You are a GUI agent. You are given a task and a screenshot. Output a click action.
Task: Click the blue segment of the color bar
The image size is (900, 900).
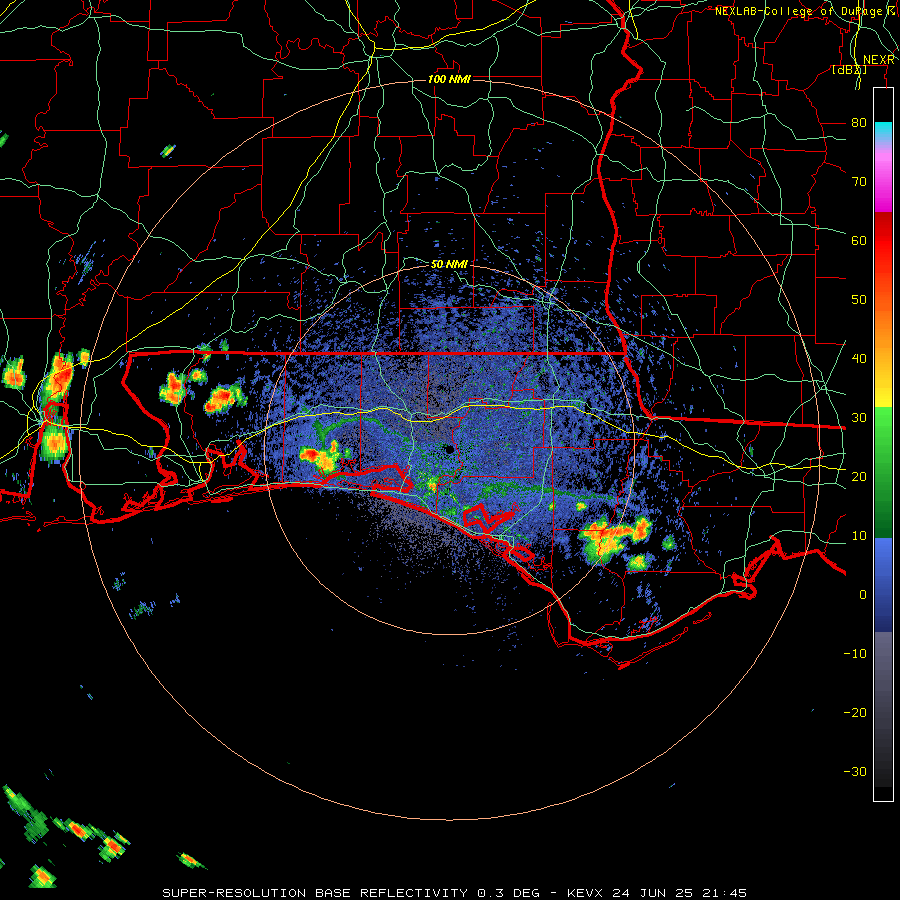[x=883, y=585]
